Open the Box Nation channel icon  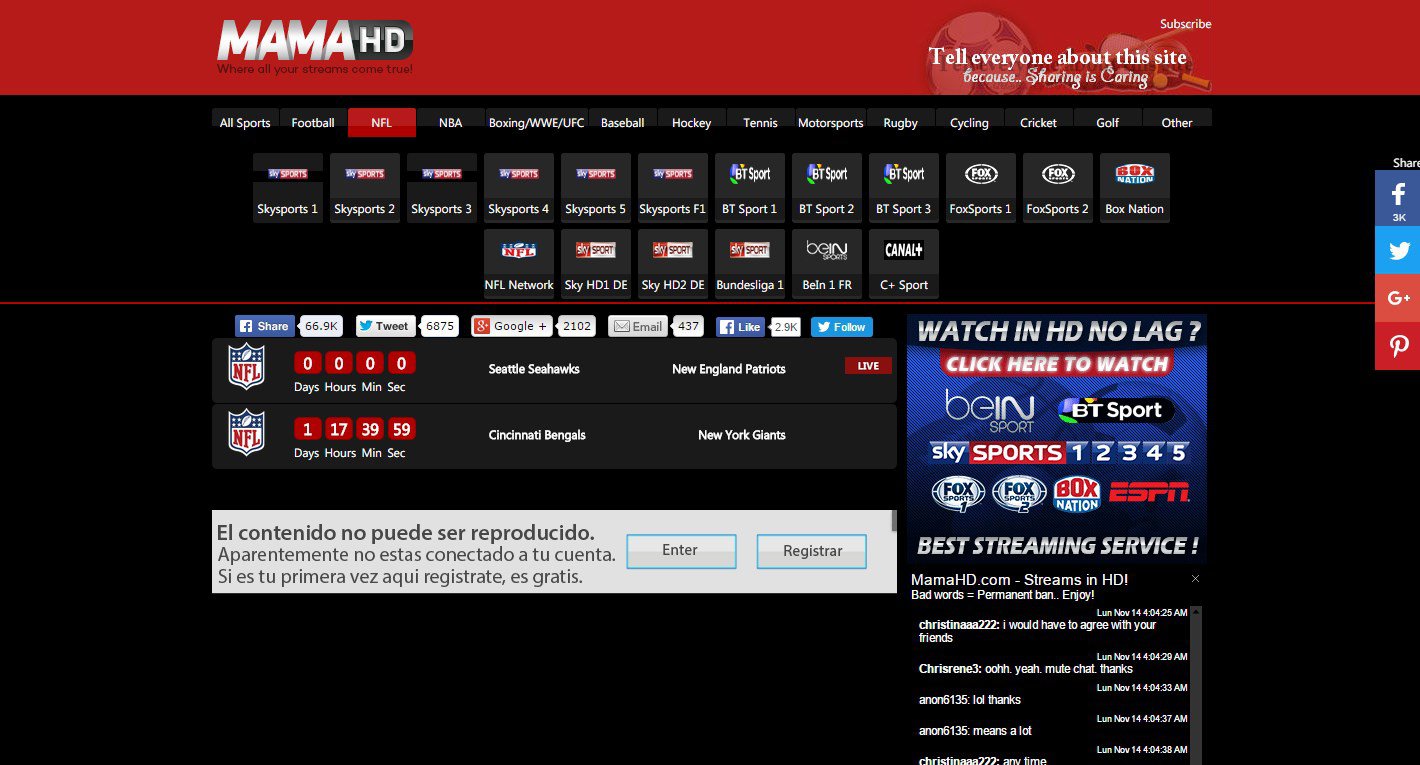(1135, 187)
